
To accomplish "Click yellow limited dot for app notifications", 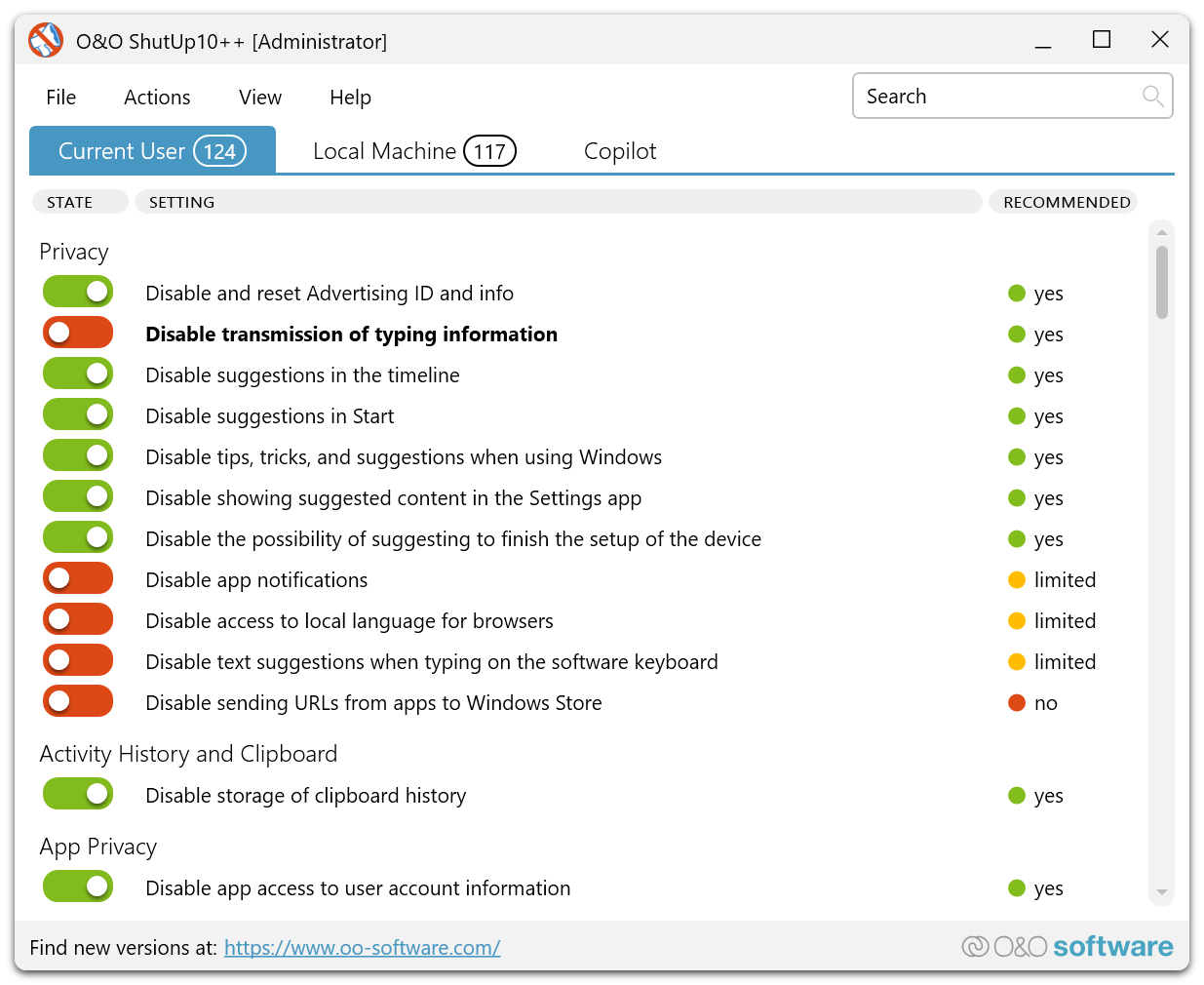I will click(1017, 580).
